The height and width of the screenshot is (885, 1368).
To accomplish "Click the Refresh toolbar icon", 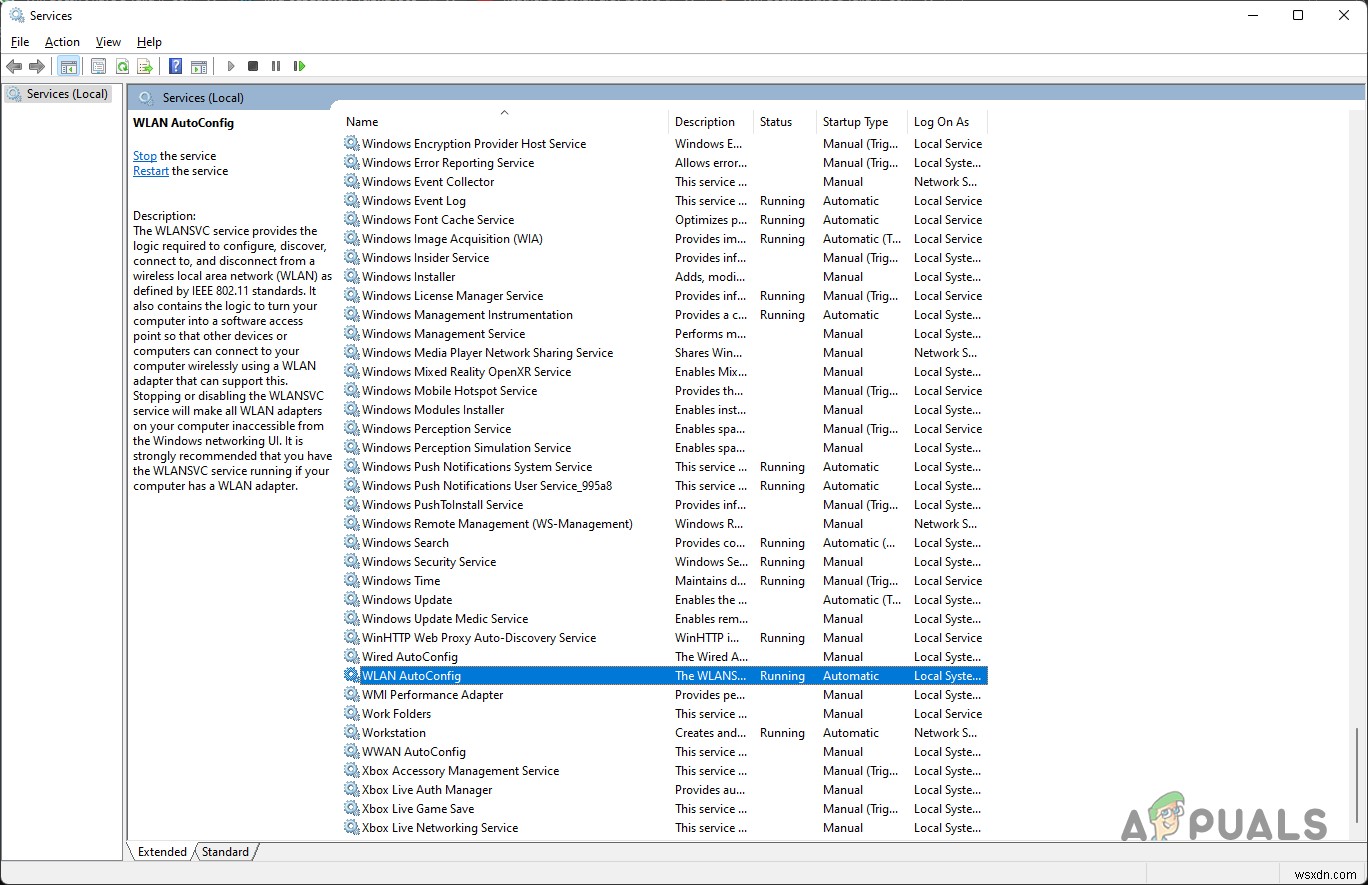I will (x=122, y=66).
